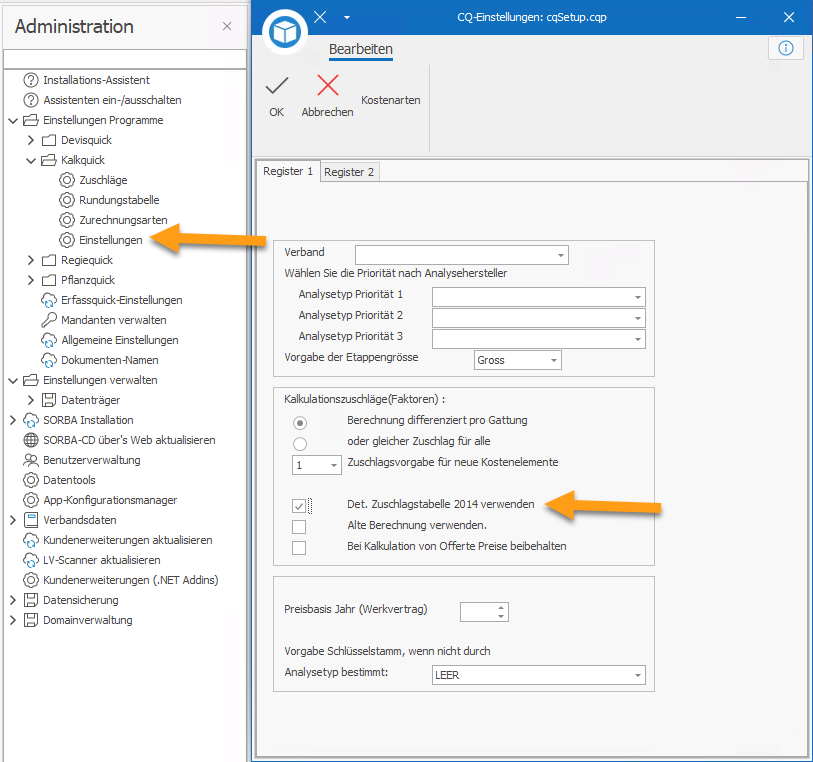Open the Verband combo box

click(461, 255)
